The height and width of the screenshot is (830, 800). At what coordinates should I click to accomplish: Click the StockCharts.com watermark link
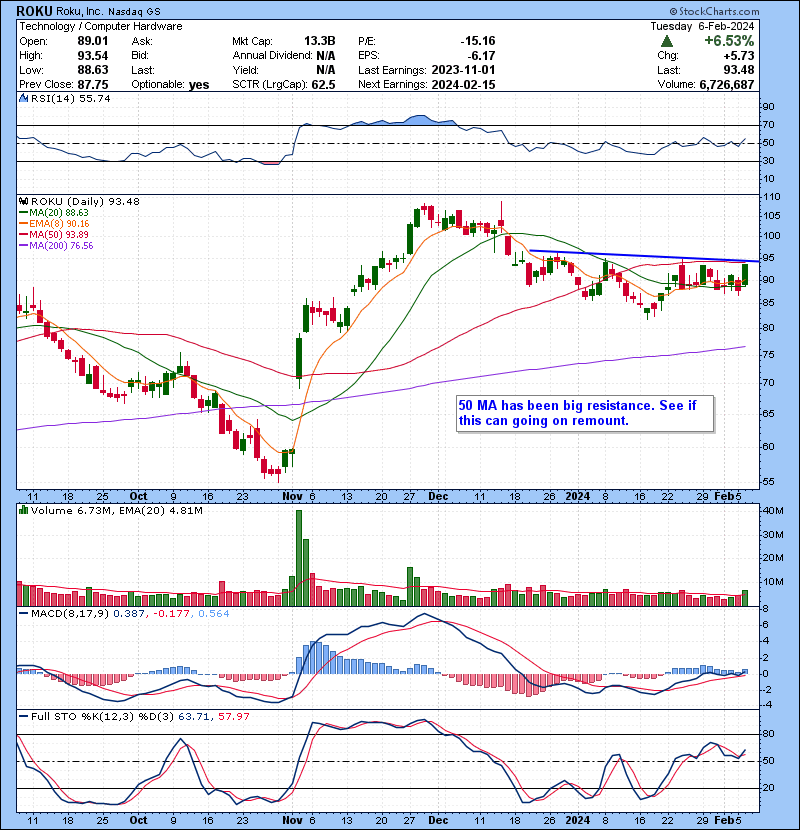tap(715, 11)
